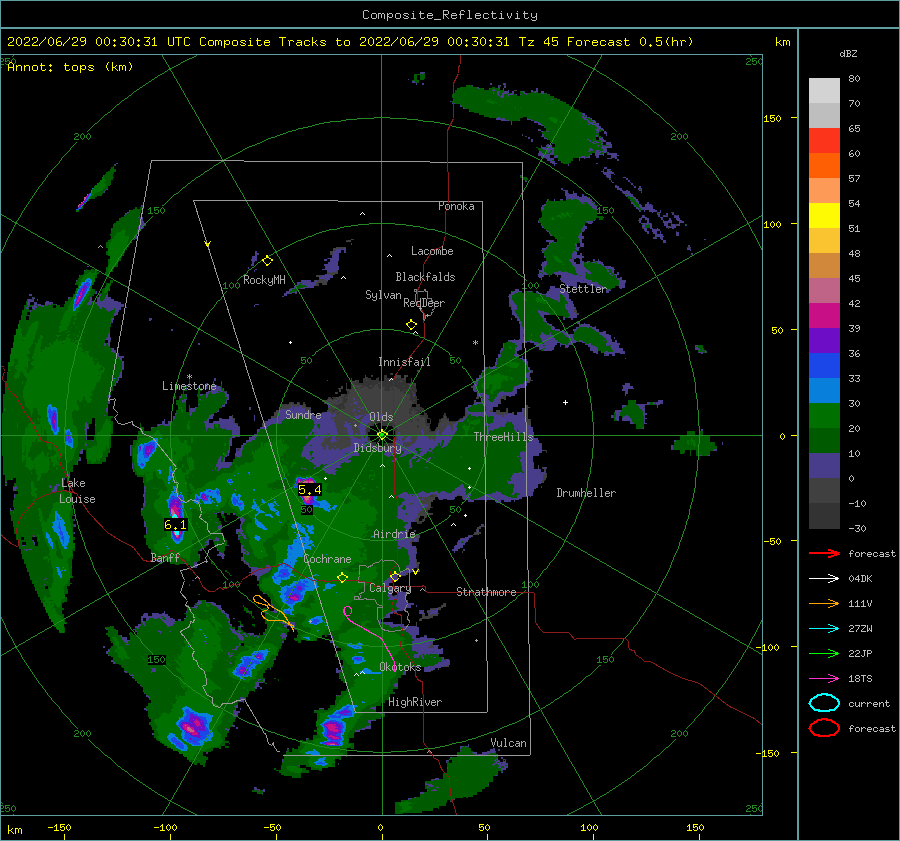Click the orange 111V storm track southwest of Cochrane
Viewport: 900px width, 841px height.
tap(273, 613)
